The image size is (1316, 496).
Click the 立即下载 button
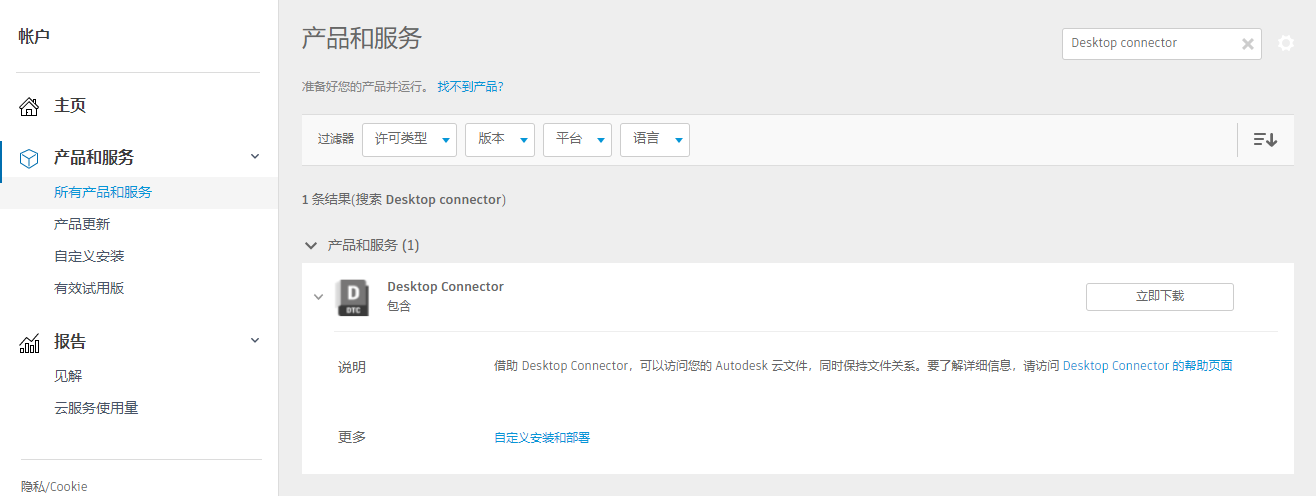[x=1160, y=296]
